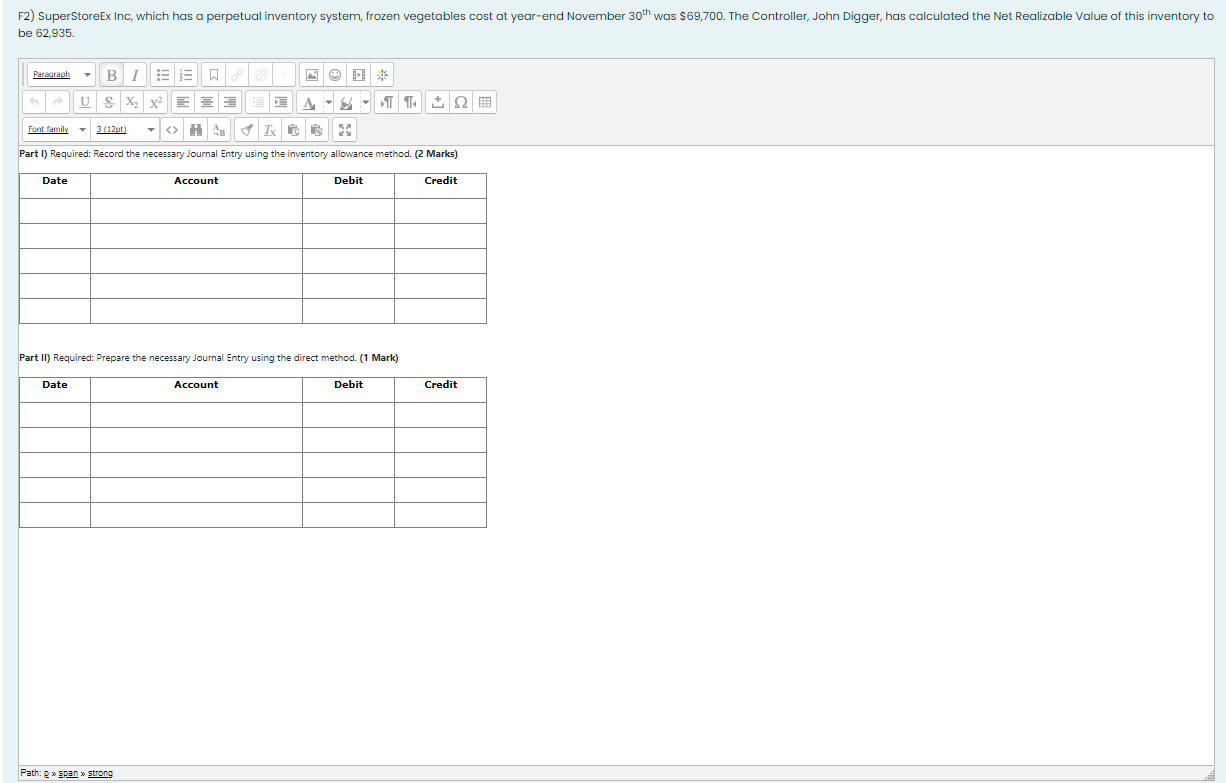Image resolution: width=1226 pixels, height=783 pixels.
Task: Click the unlink broken-chain icon
Action: point(260,75)
